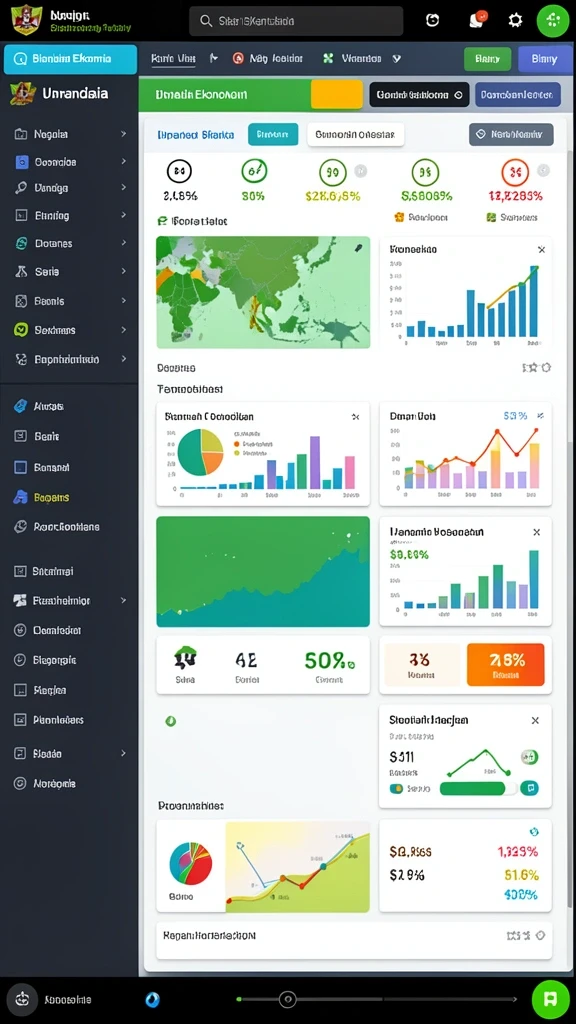This screenshot has height=1024, width=576.
Task: Click the green check icon beside Sexmans
Action: (21, 330)
